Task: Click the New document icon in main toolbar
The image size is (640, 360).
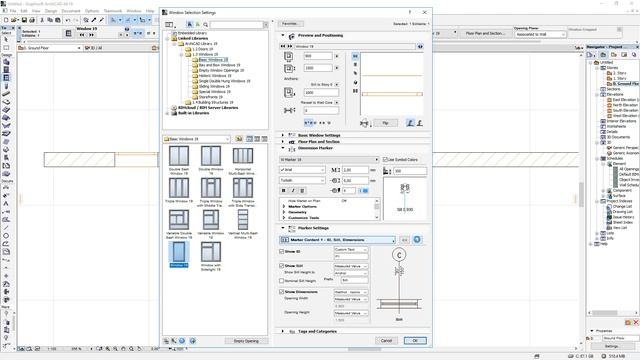Action: pos(6,20)
